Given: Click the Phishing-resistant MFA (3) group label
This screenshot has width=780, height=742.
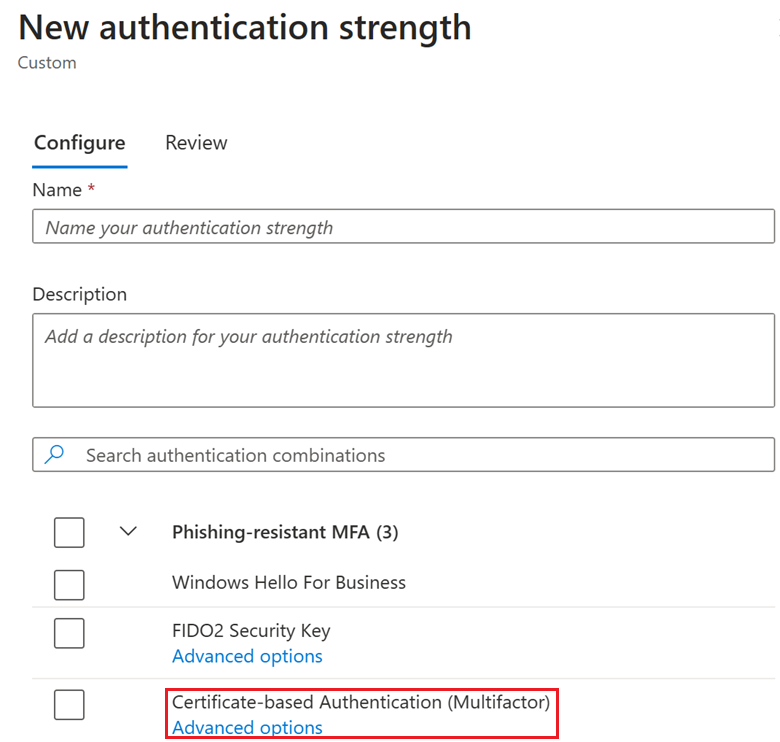Looking at the screenshot, I should pos(285,532).
